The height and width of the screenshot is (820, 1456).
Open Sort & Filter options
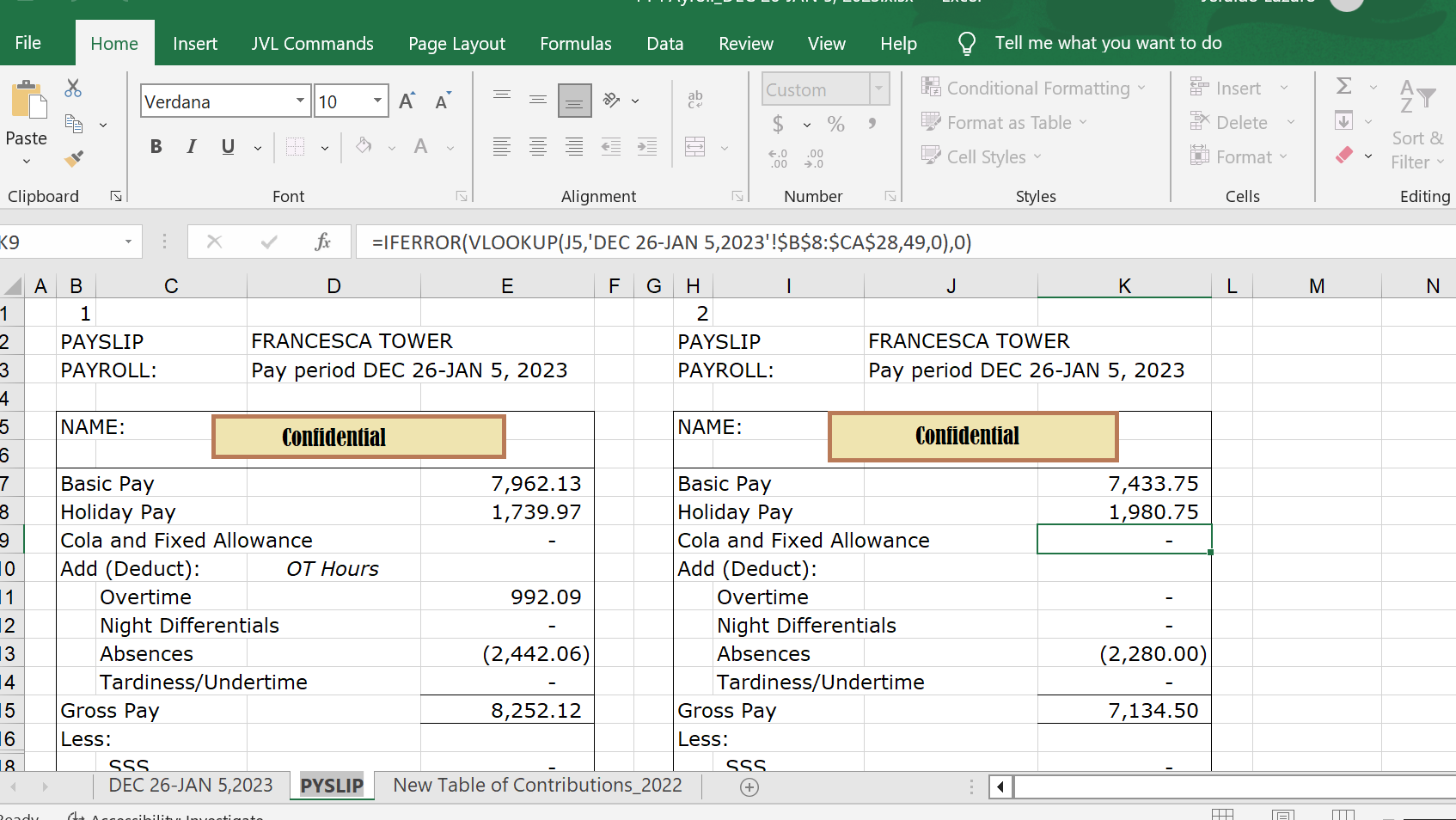tap(1418, 125)
